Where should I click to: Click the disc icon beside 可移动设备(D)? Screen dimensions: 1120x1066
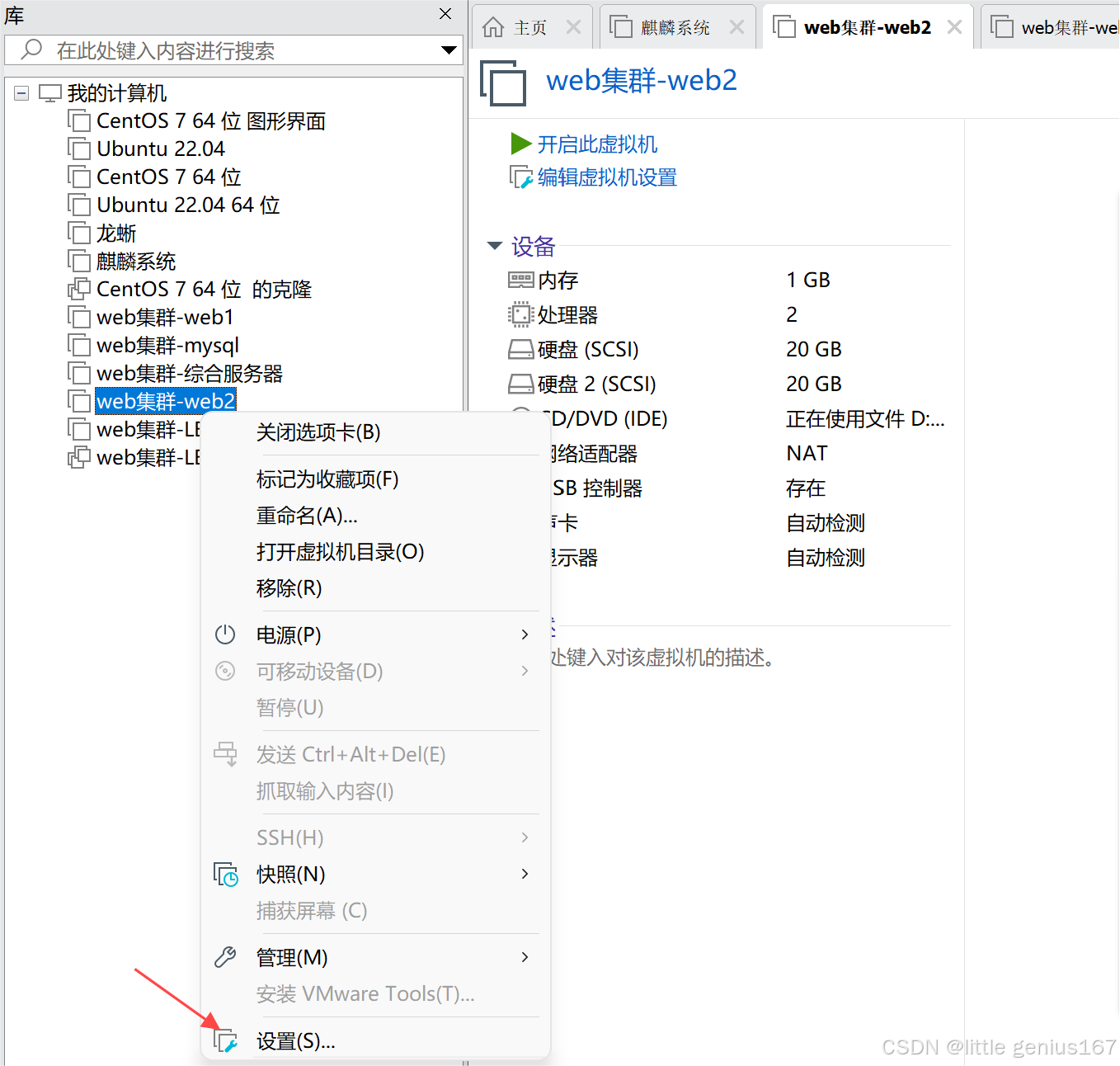pos(225,671)
